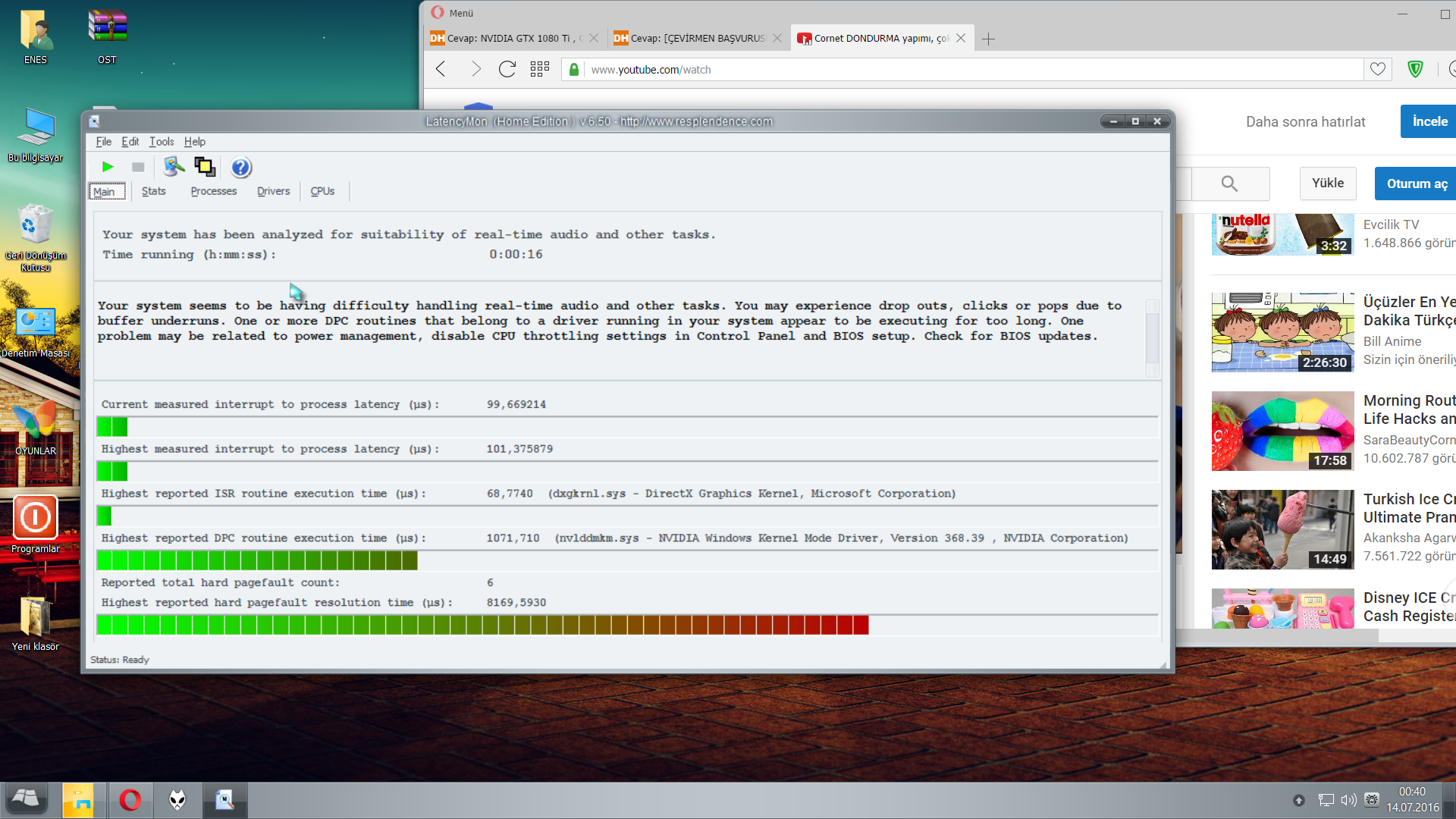
Task: Click the volume speaker tray icon
Action: pyautogui.click(x=1348, y=800)
